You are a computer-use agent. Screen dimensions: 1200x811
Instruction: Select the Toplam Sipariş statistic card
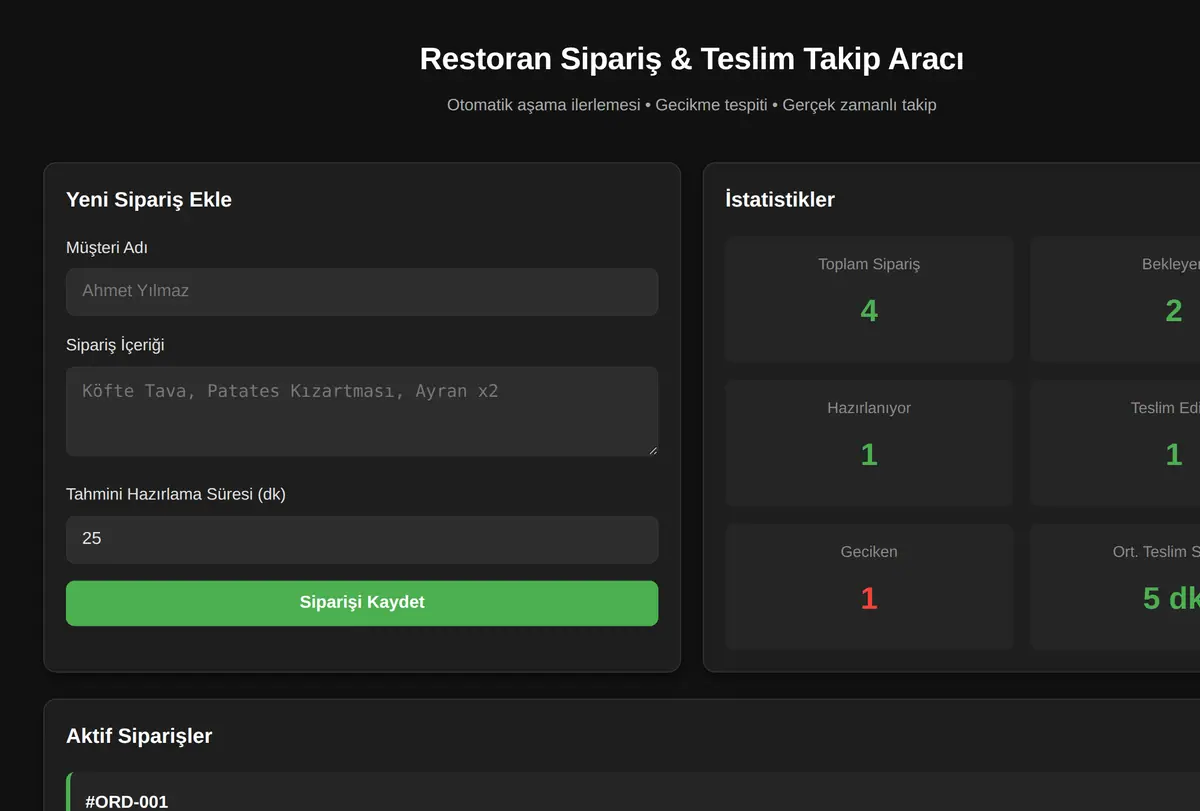869,299
